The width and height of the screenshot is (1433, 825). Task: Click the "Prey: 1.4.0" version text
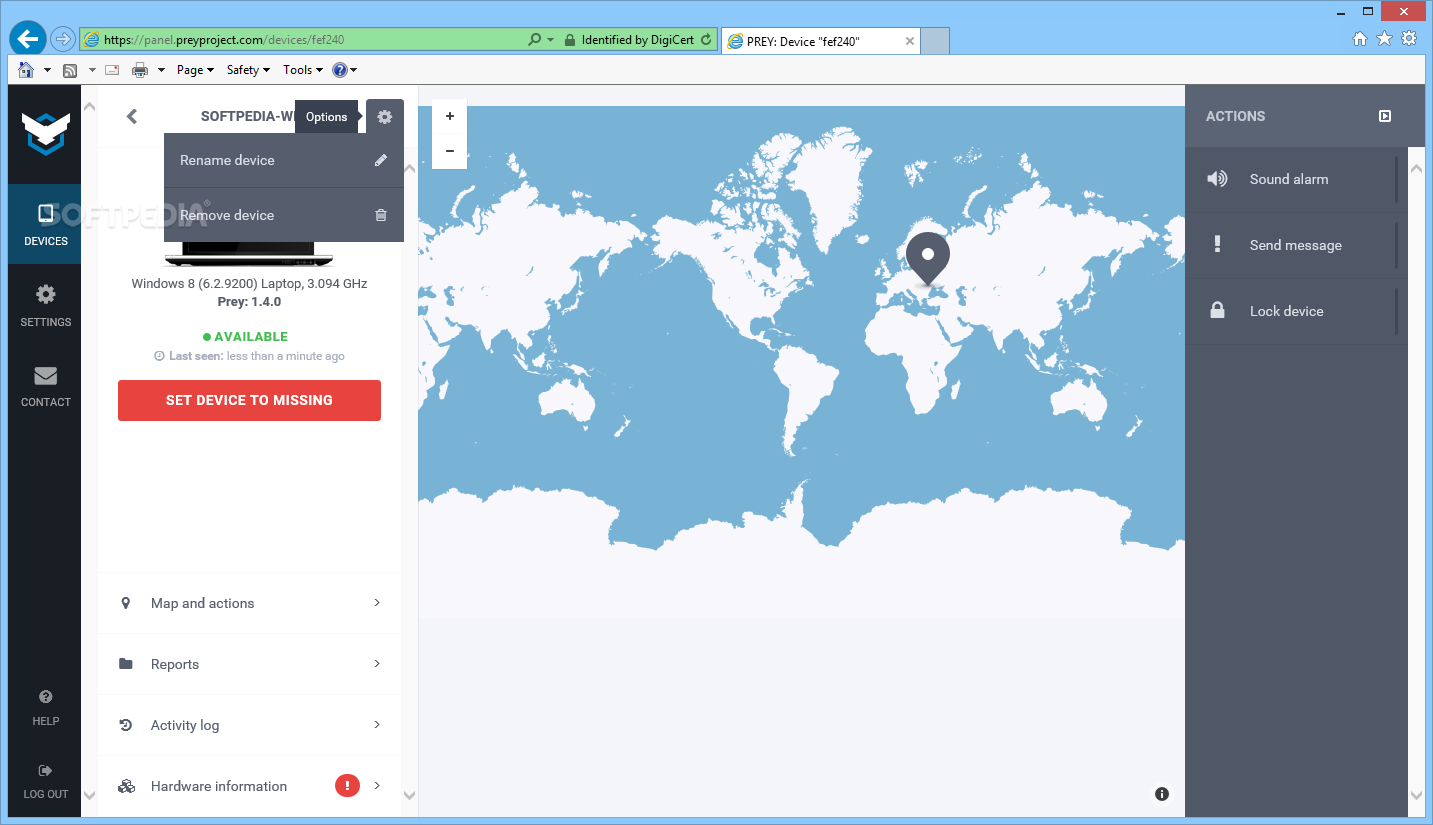249,301
